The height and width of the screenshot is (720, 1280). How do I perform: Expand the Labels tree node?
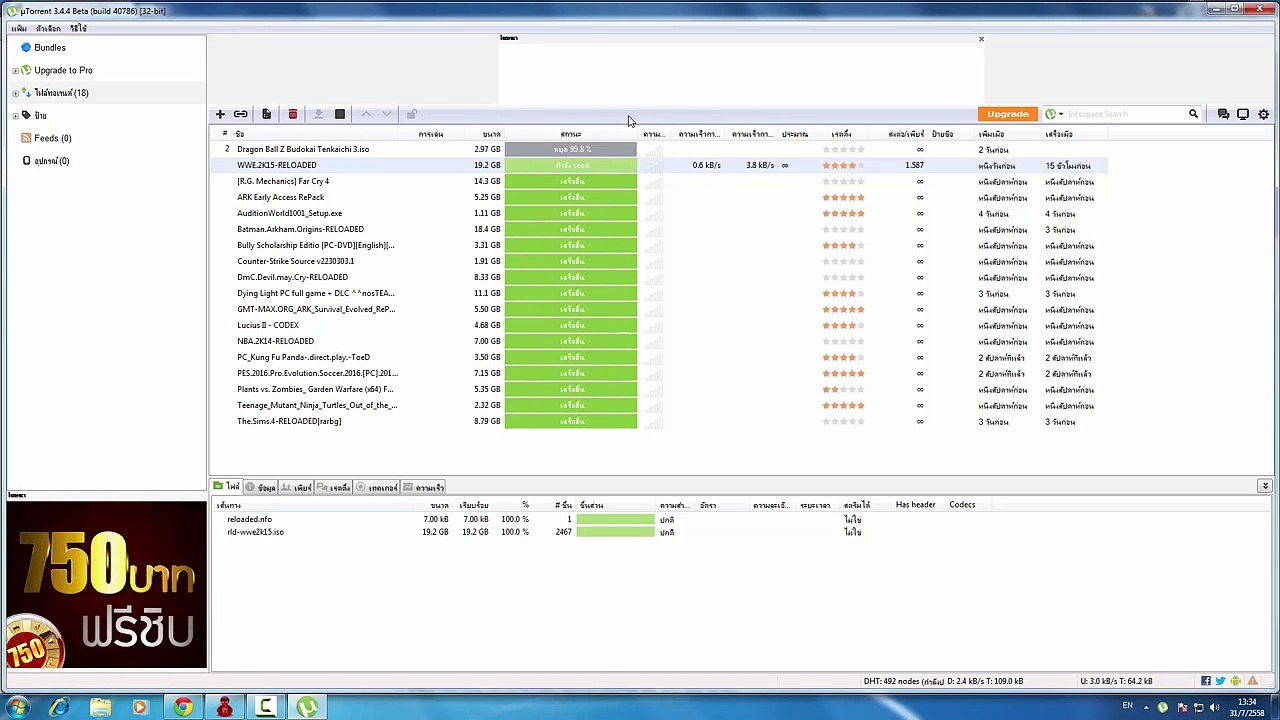pyautogui.click(x=15, y=116)
